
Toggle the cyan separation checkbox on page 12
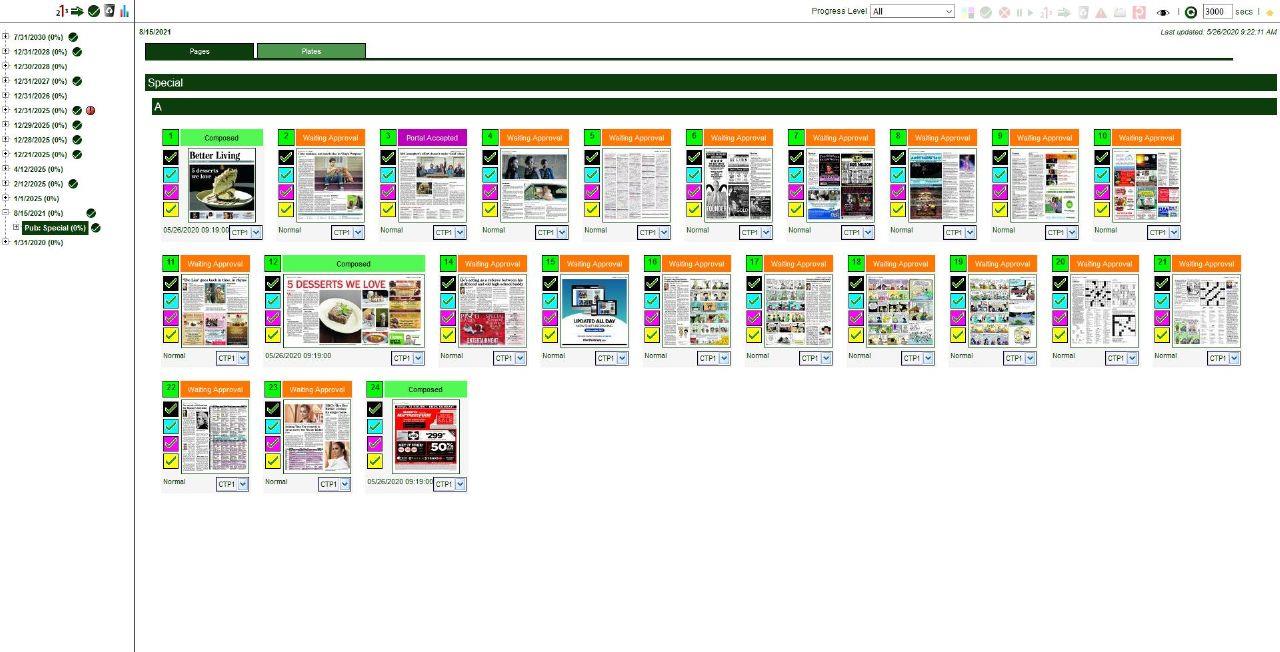pos(273,300)
